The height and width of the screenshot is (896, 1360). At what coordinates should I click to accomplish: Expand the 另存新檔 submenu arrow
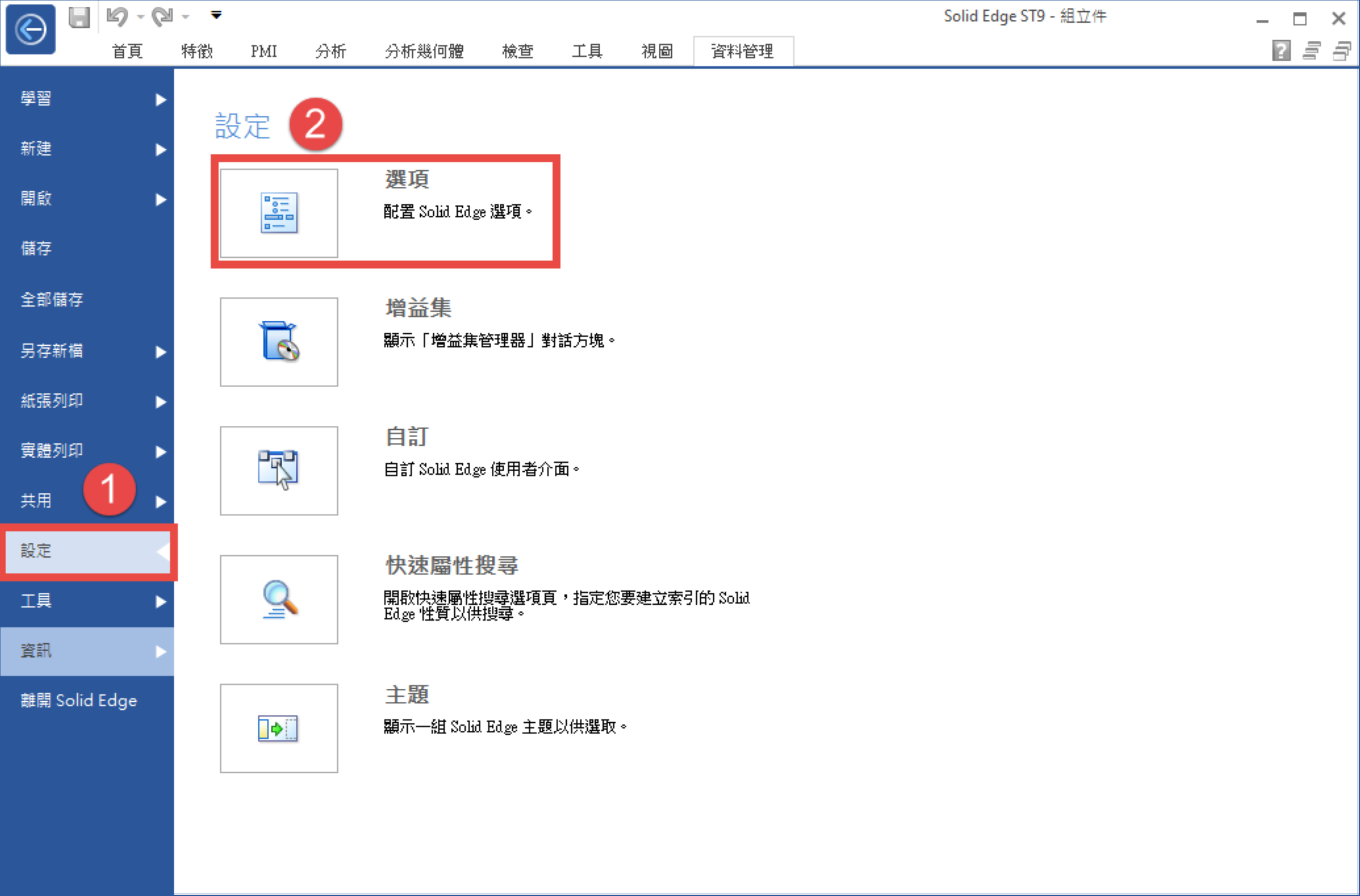click(161, 352)
